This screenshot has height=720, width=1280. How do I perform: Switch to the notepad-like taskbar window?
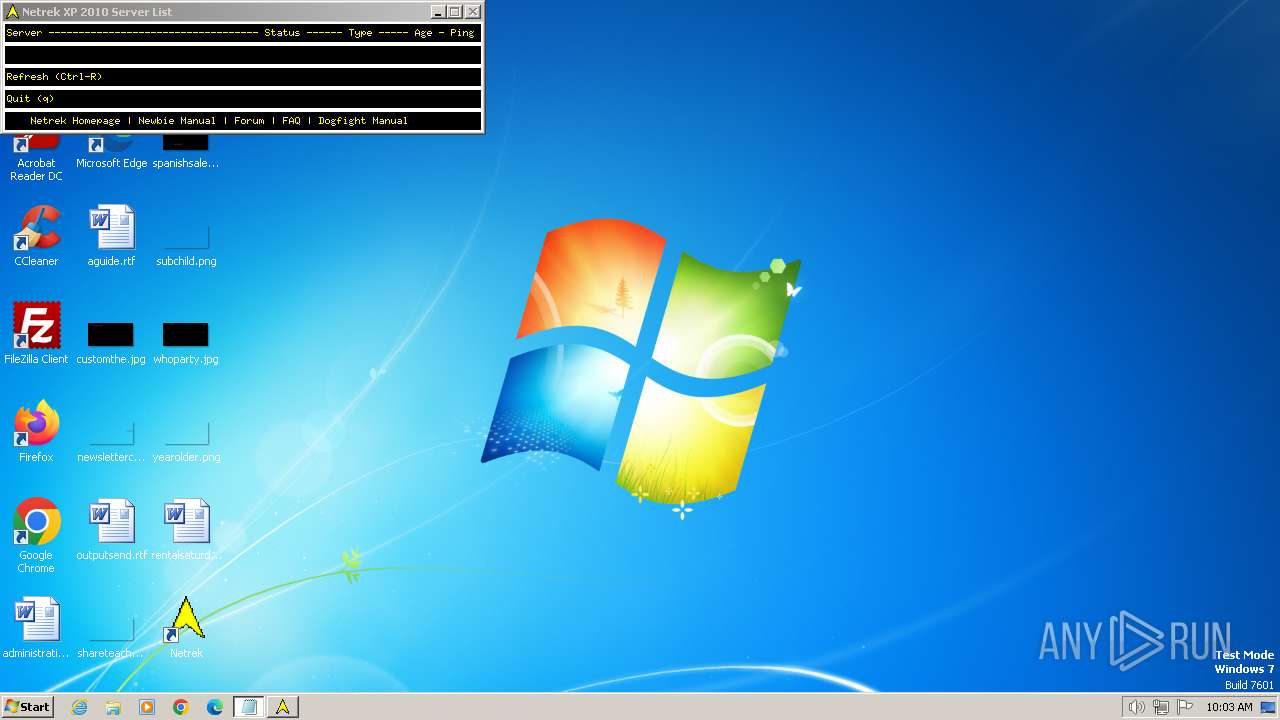(x=249, y=707)
